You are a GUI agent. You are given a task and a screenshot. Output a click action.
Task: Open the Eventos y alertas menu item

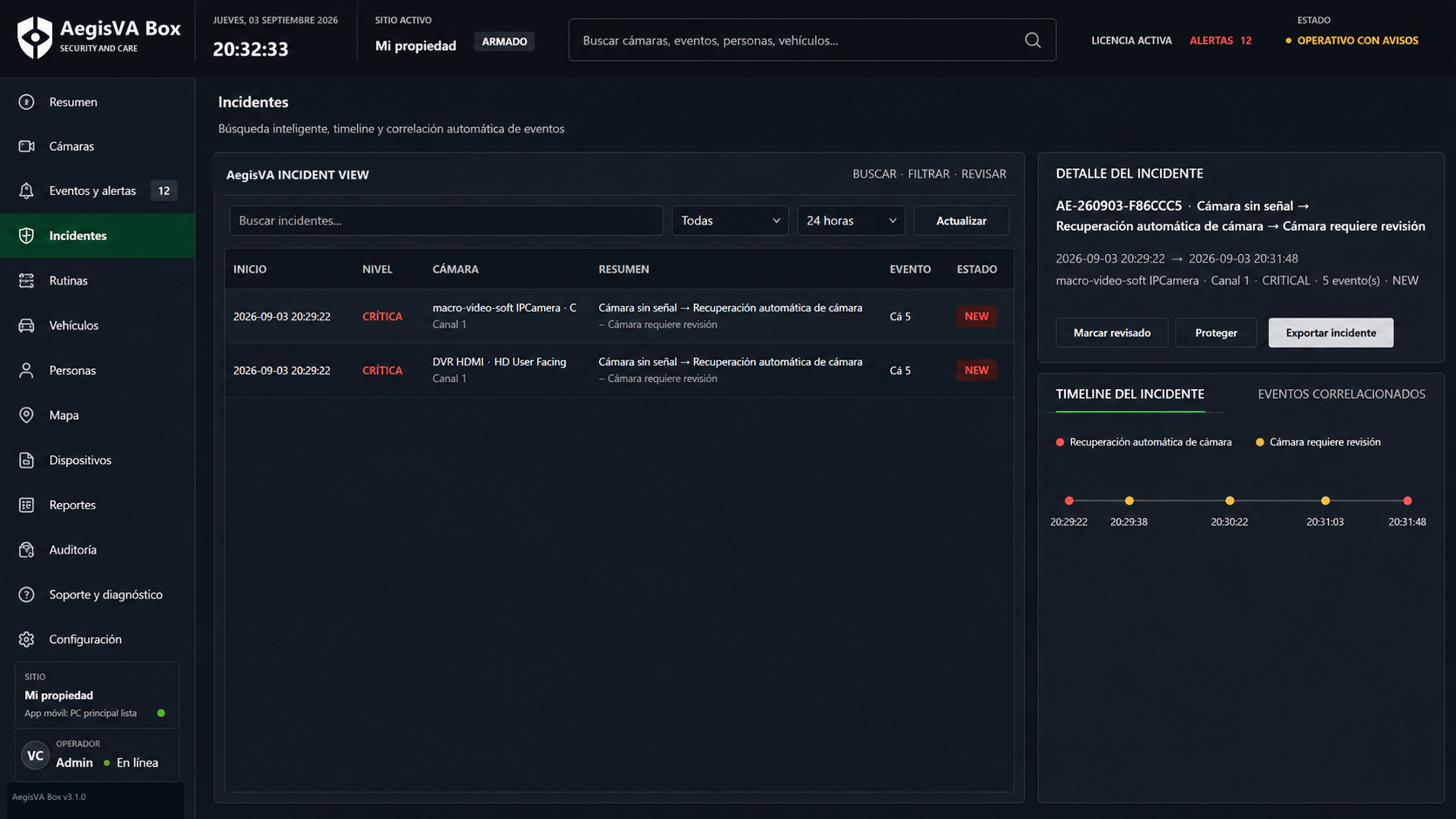pyautogui.click(x=98, y=191)
